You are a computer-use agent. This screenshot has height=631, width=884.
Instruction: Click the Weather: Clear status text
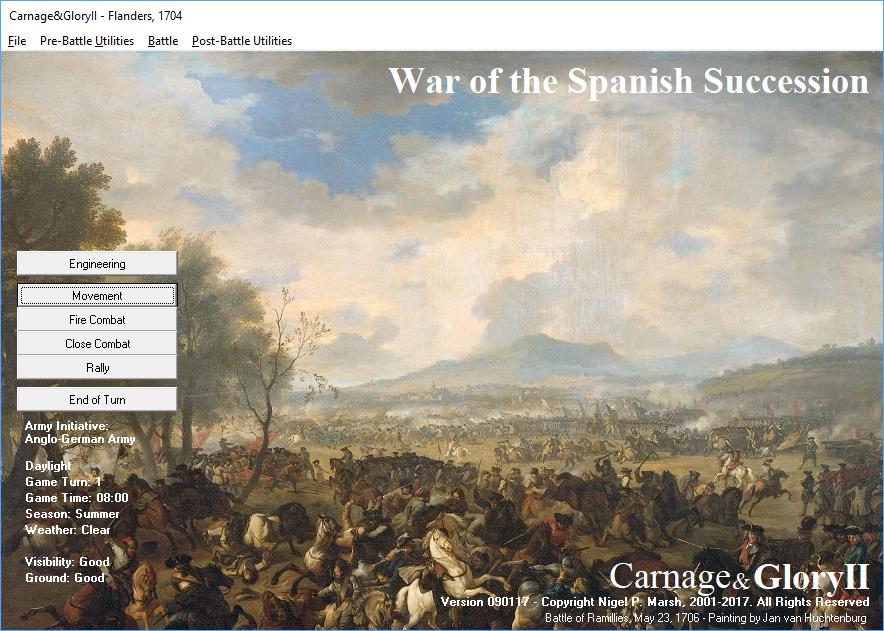click(68, 530)
